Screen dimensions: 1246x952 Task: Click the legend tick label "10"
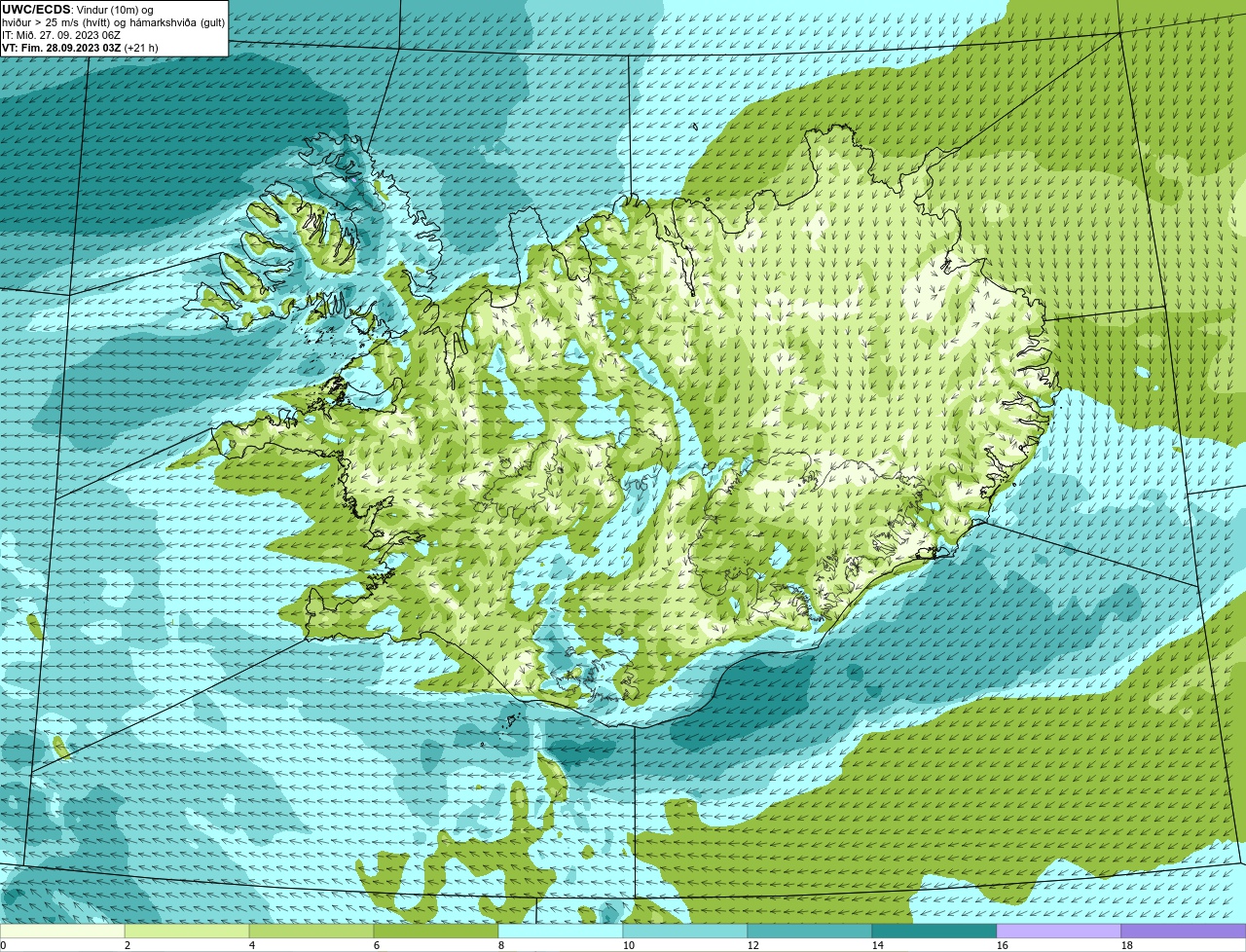[x=629, y=945]
